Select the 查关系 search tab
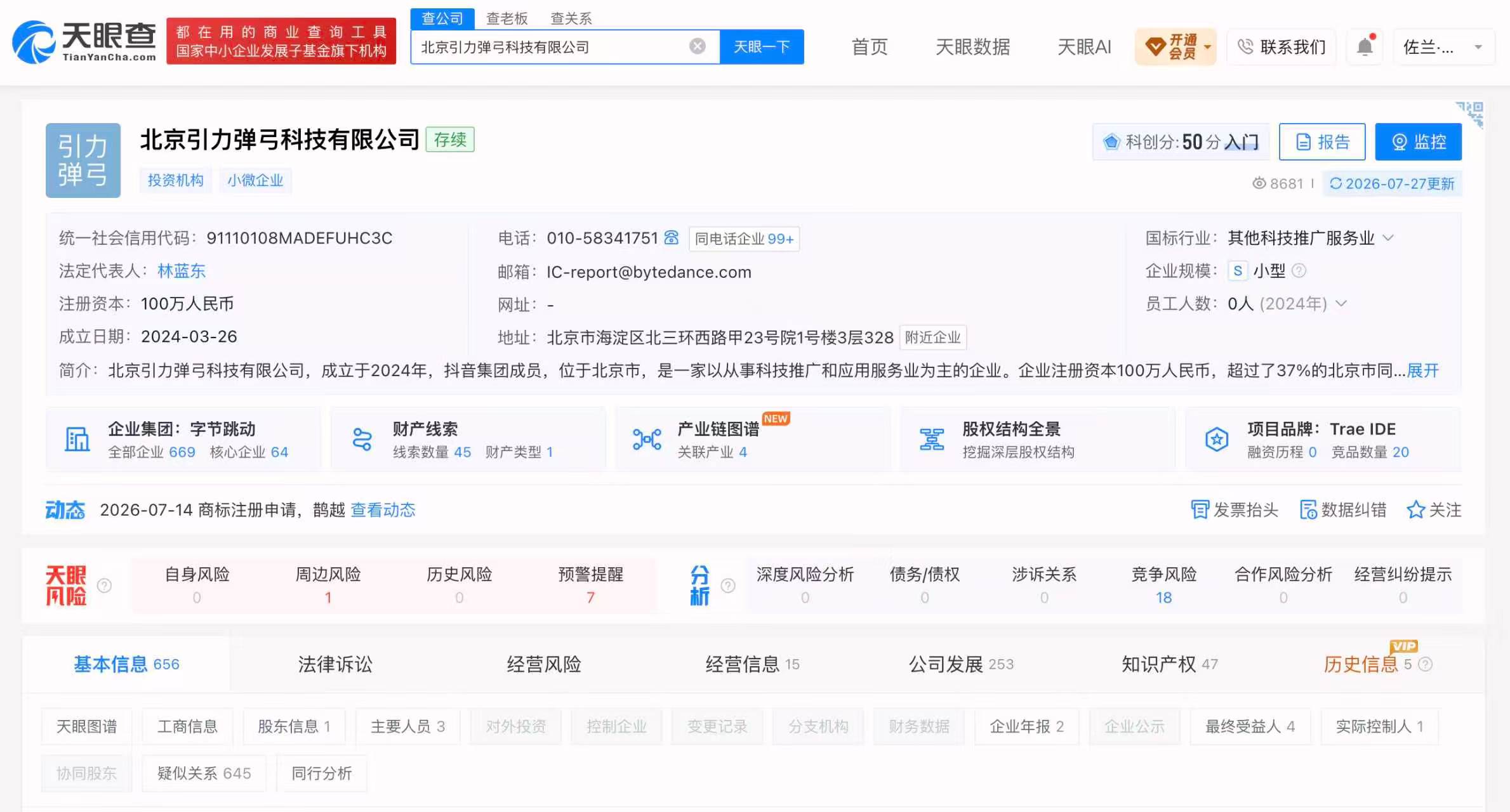 [571, 18]
